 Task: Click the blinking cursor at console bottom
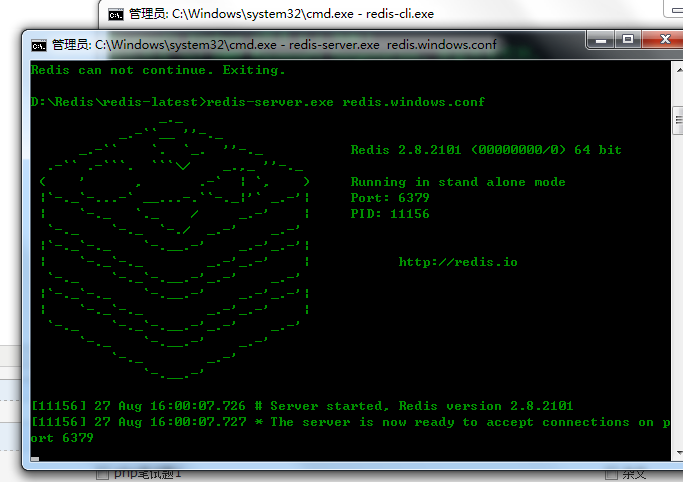tap(35, 458)
